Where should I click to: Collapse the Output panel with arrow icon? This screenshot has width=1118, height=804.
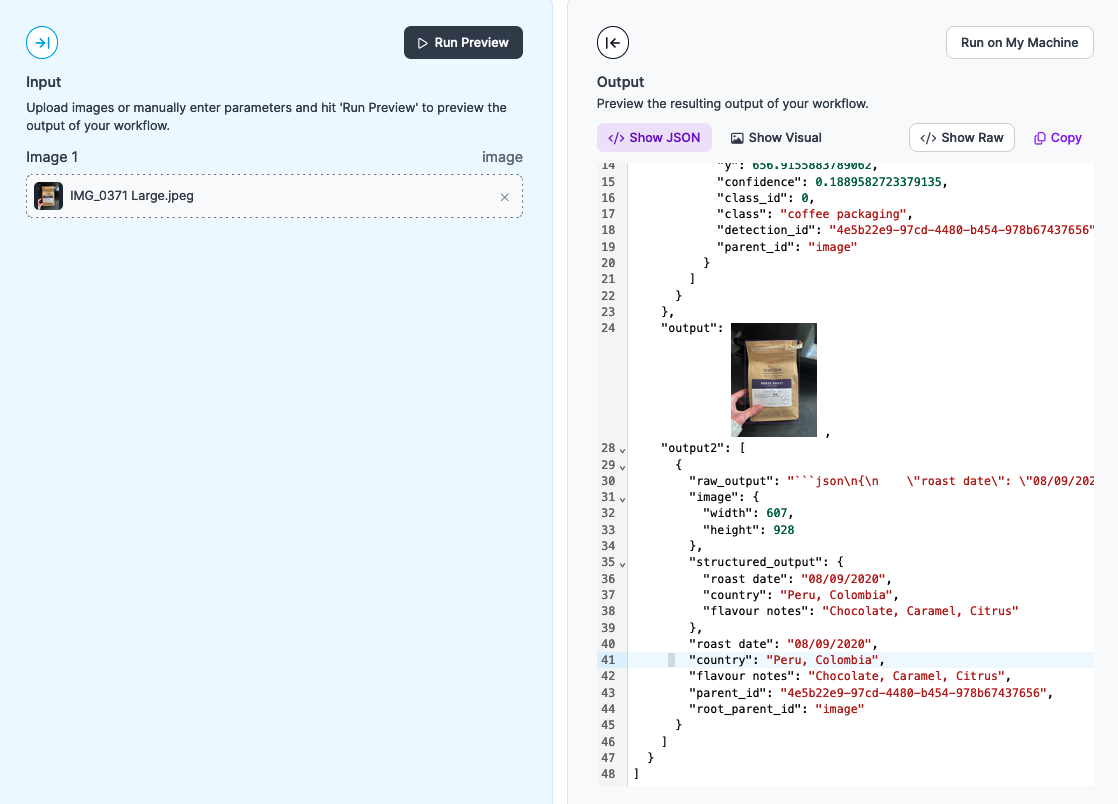[612, 43]
